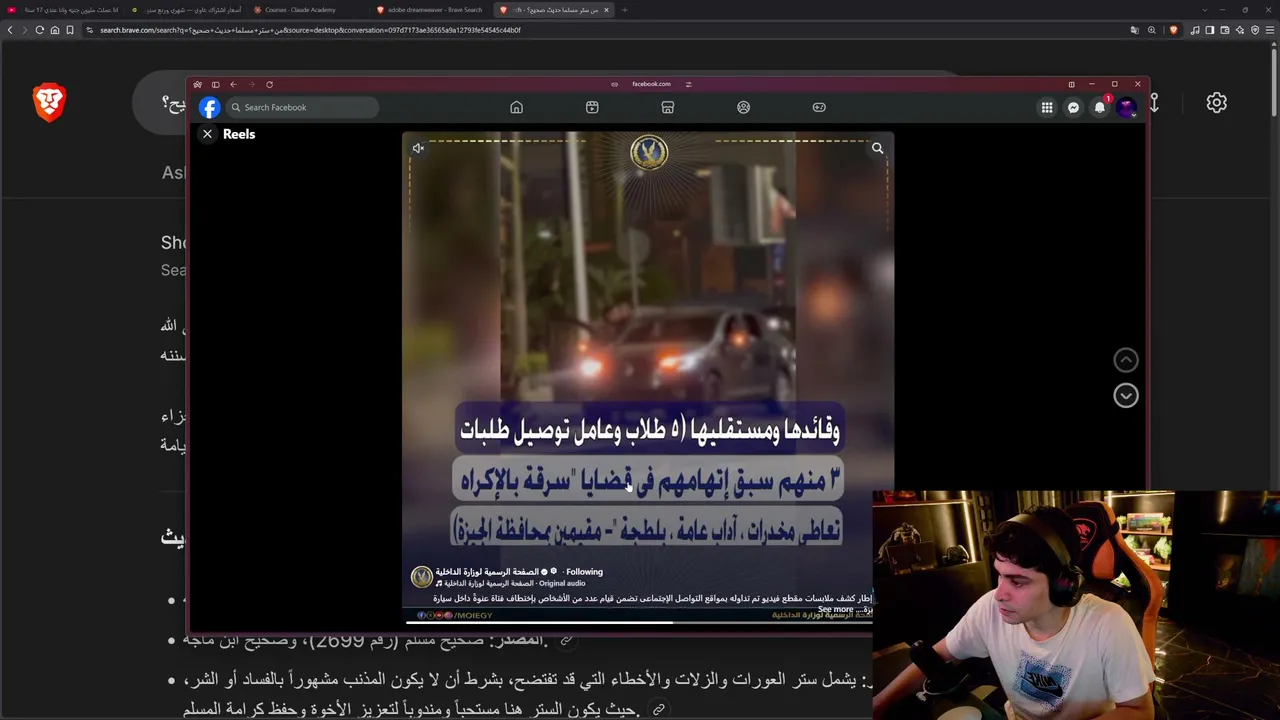Open the Facebook Reels video tab icon

click(x=592, y=108)
